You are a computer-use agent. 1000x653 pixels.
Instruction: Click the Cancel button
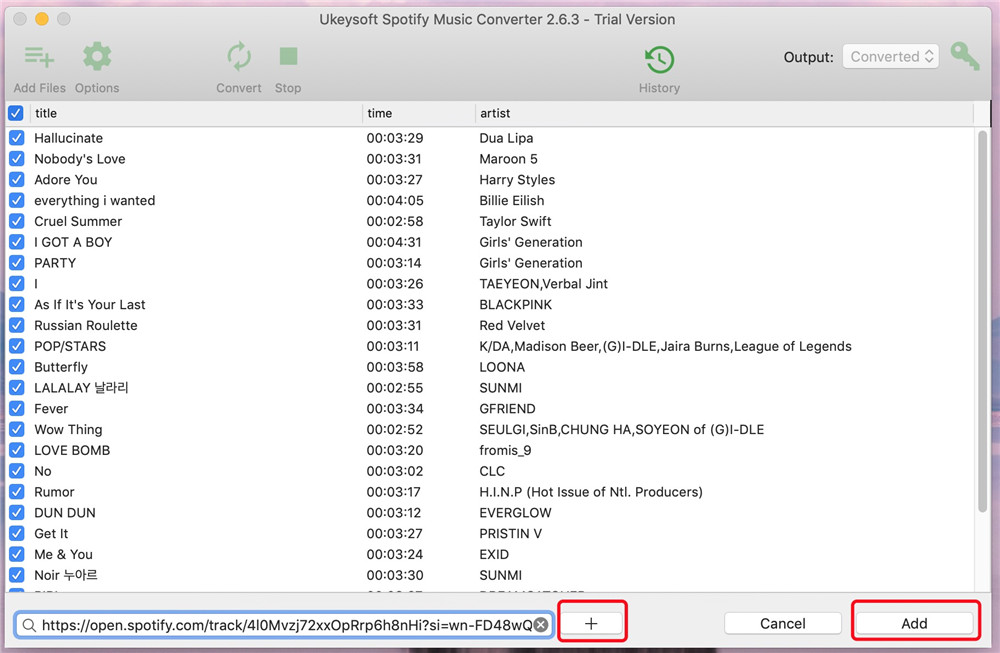[783, 623]
